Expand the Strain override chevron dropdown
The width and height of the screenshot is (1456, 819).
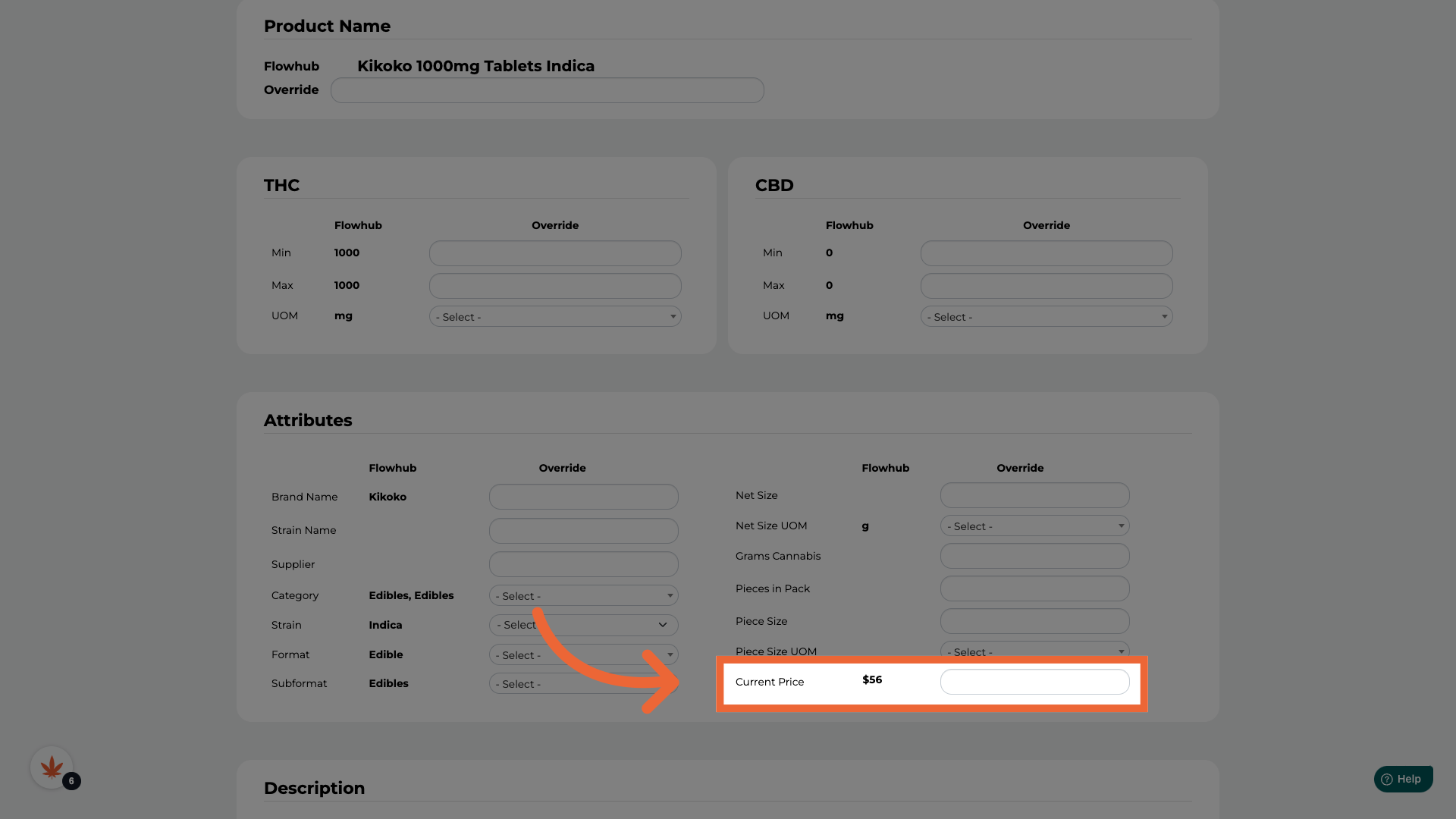[662, 625]
